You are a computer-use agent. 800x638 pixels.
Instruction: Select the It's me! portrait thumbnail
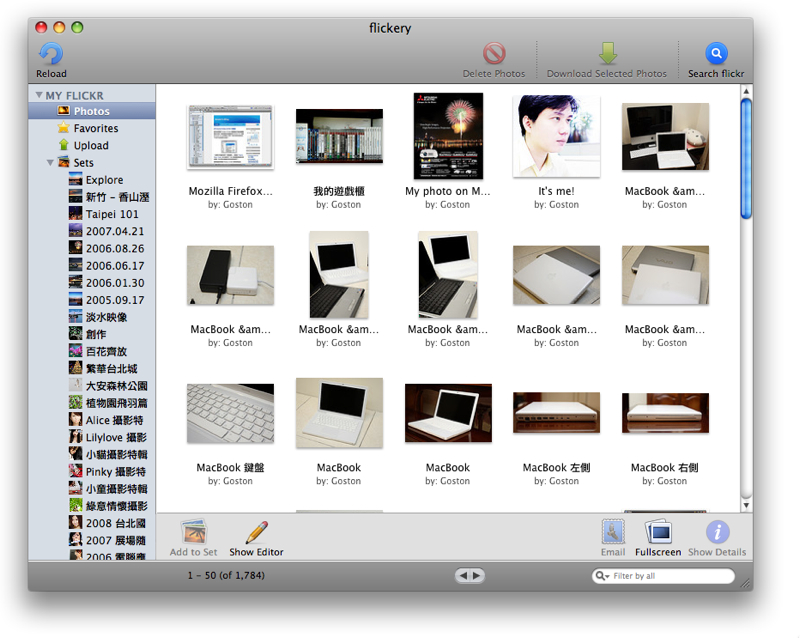[x=556, y=136]
